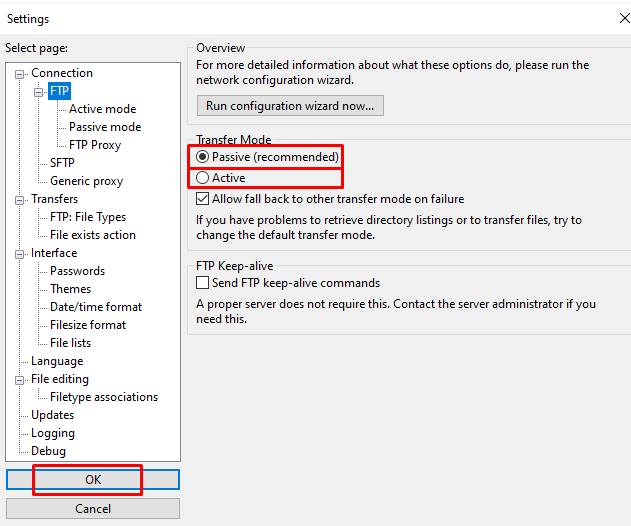
Task: Select the SFTP page
Action: pyautogui.click(x=62, y=163)
